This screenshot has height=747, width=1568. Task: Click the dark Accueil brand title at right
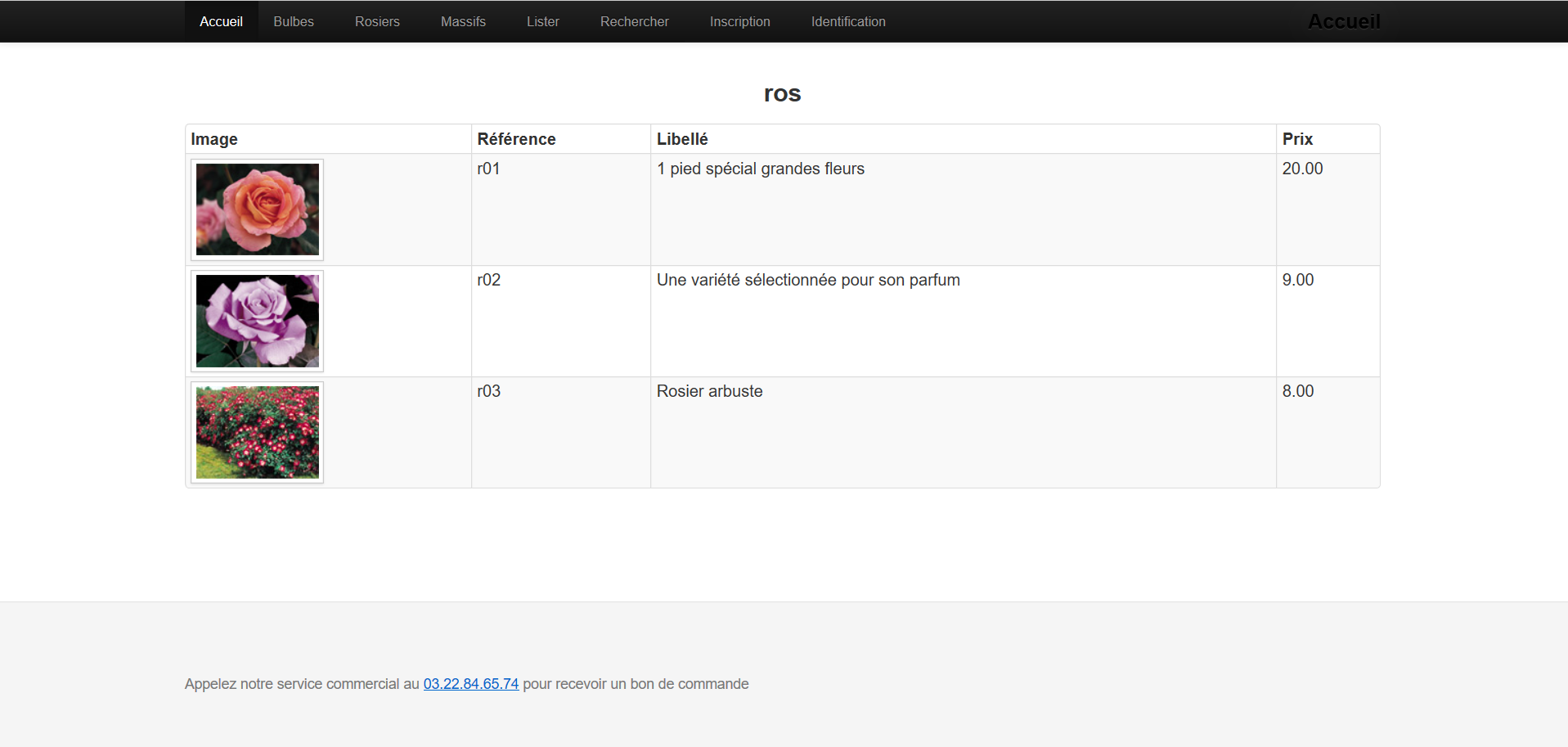(x=1344, y=21)
